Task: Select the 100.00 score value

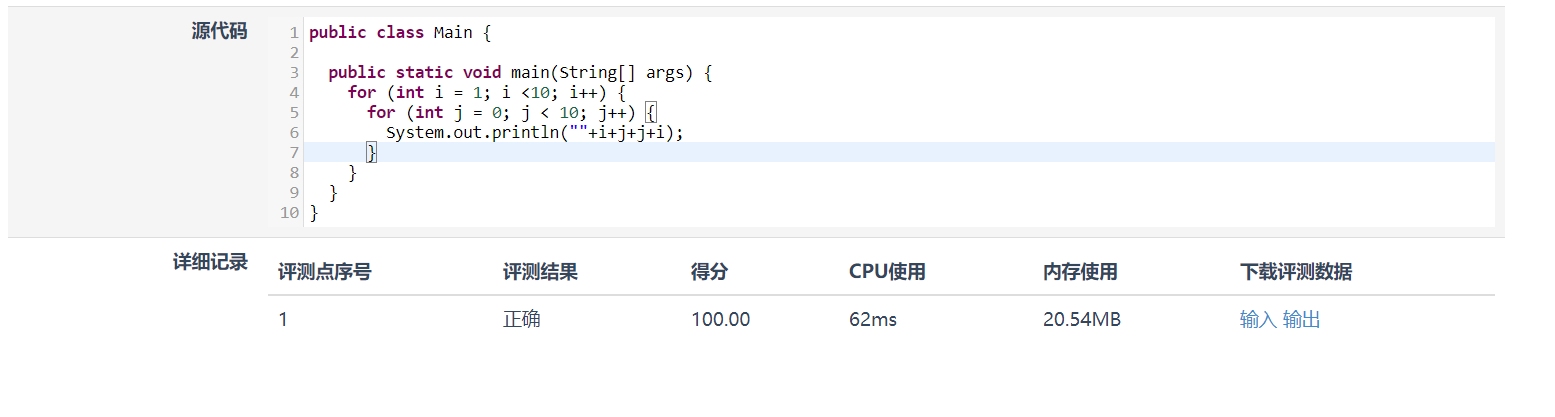Action: (x=720, y=320)
